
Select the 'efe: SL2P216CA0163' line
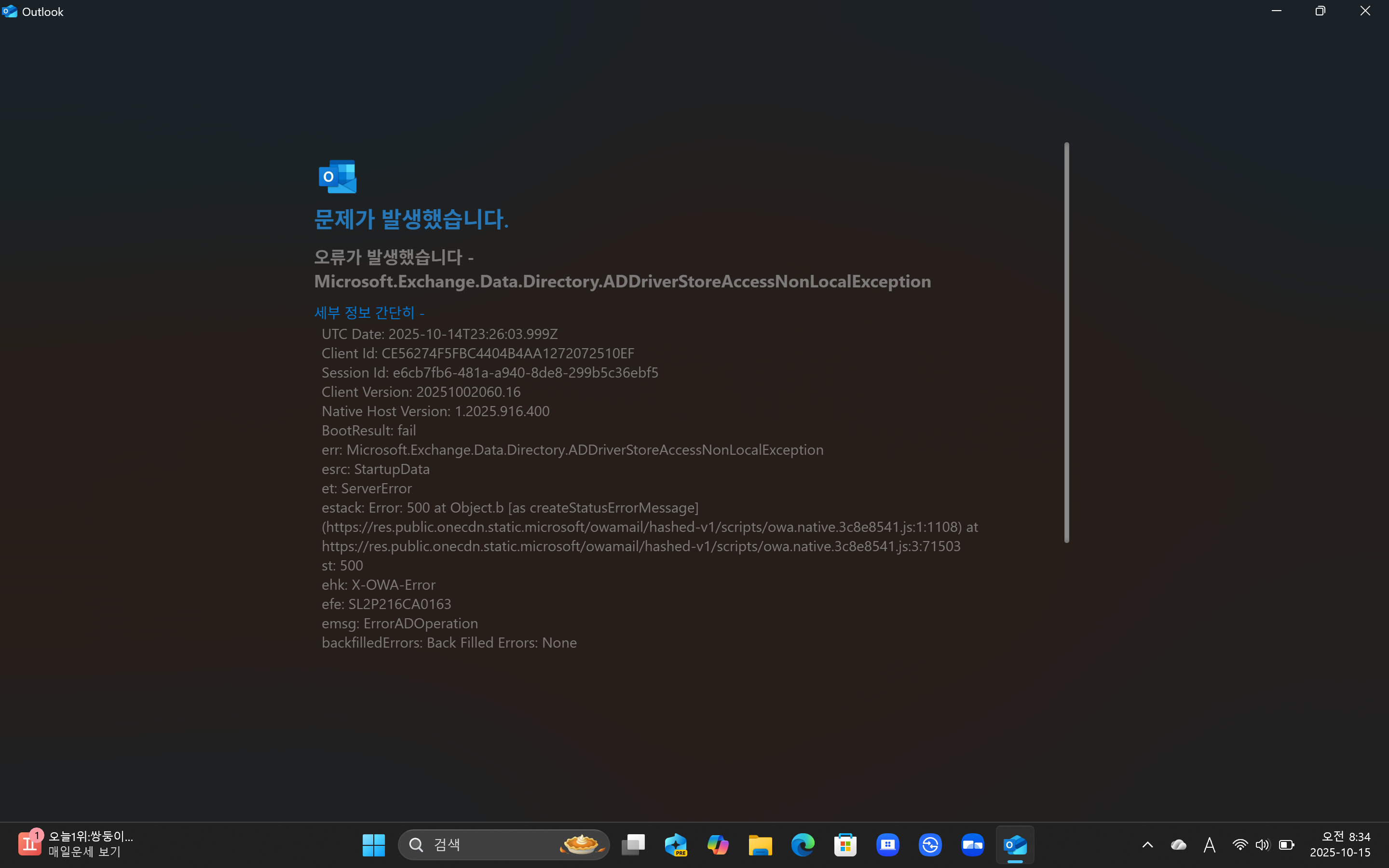[386, 604]
